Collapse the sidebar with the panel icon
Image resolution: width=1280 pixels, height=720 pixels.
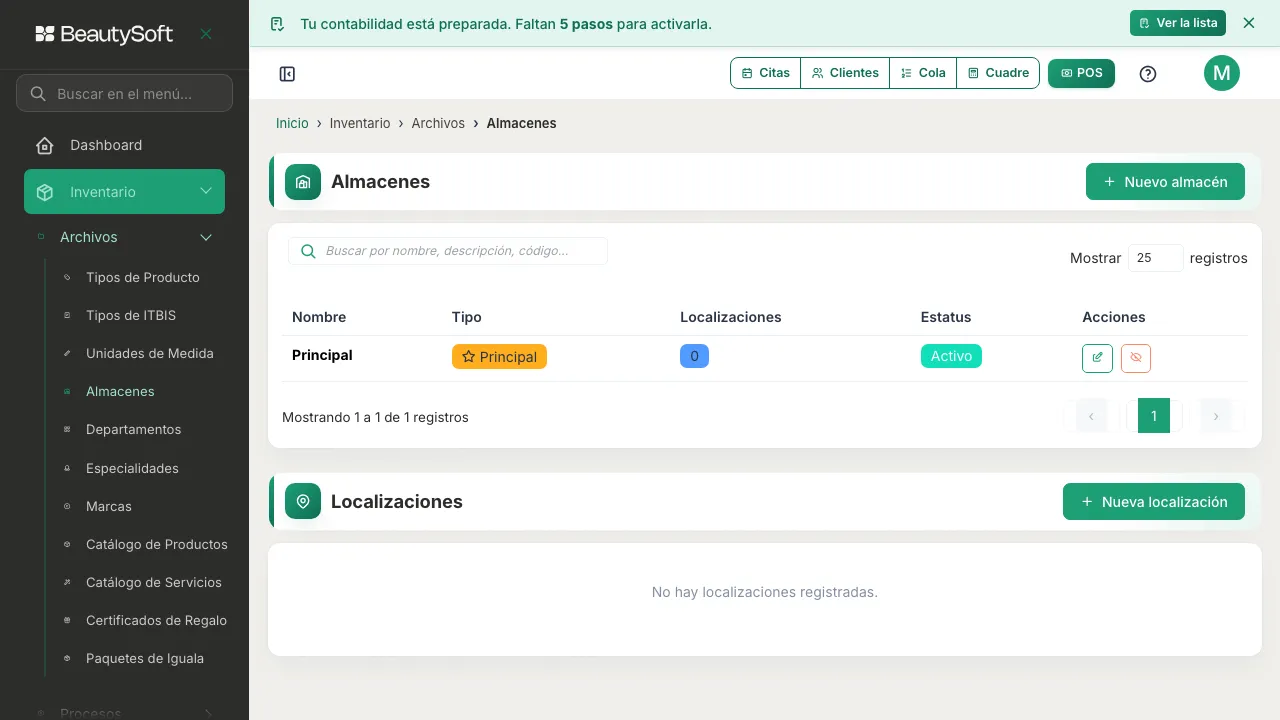click(x=287, y=74)
